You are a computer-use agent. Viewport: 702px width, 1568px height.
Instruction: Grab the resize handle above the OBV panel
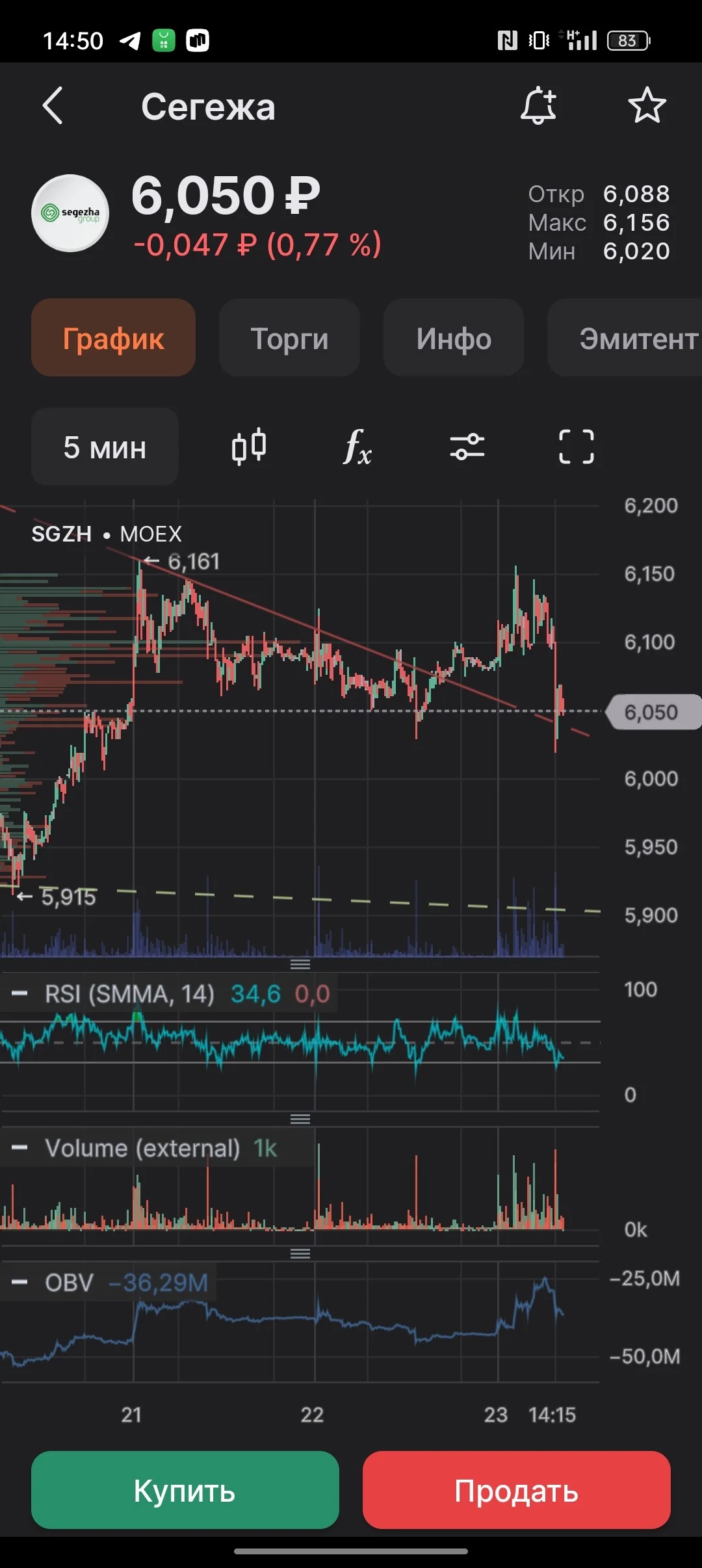(300, 1253)
